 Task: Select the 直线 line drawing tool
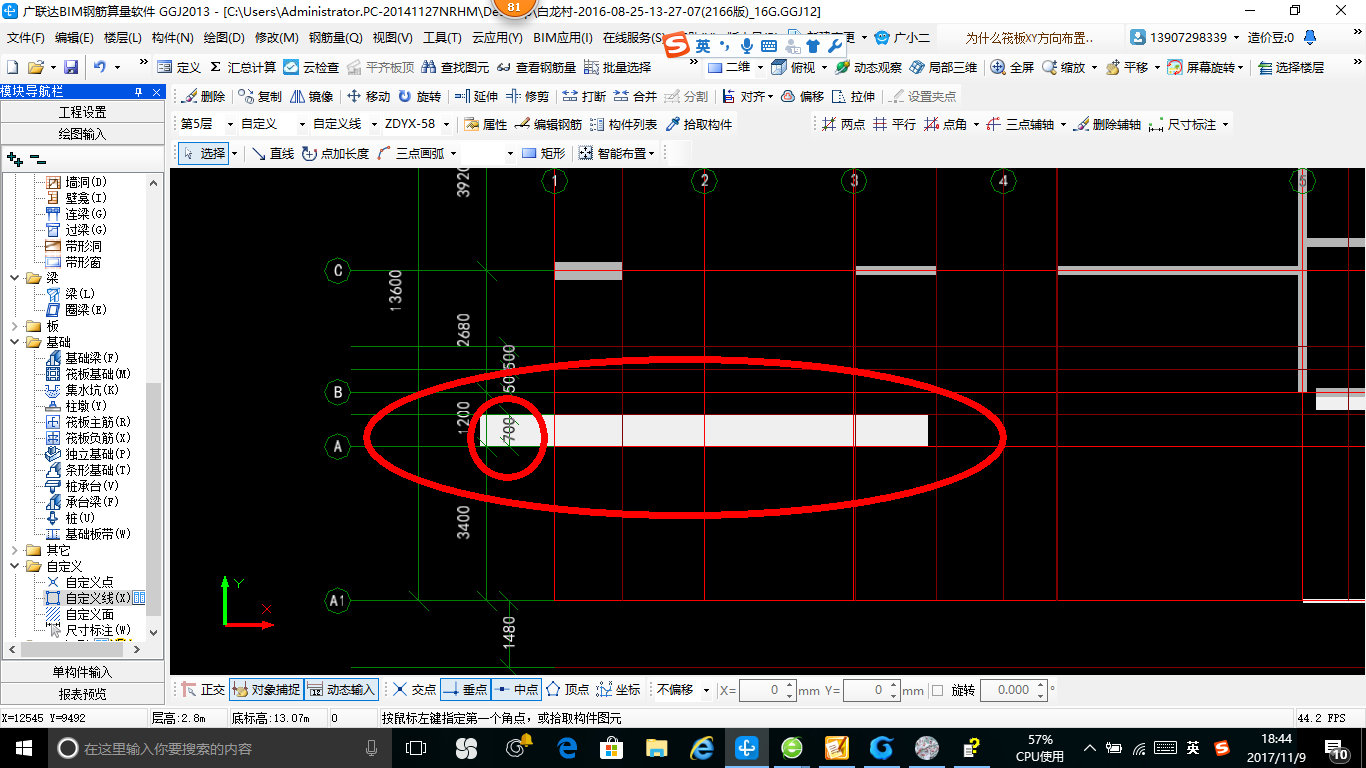click(272, 154)
